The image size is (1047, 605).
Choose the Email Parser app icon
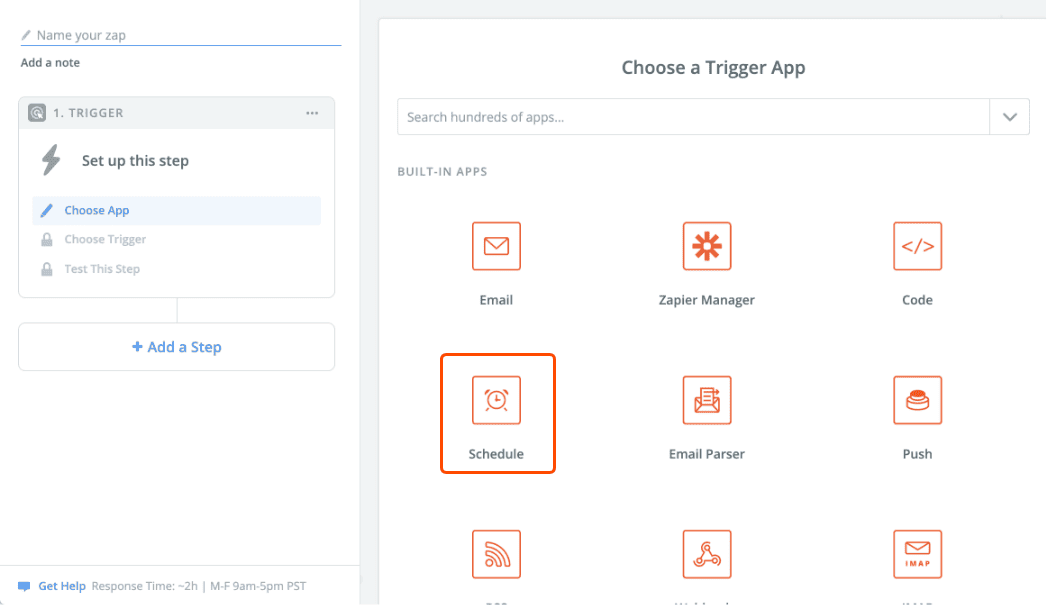[707, 400]
